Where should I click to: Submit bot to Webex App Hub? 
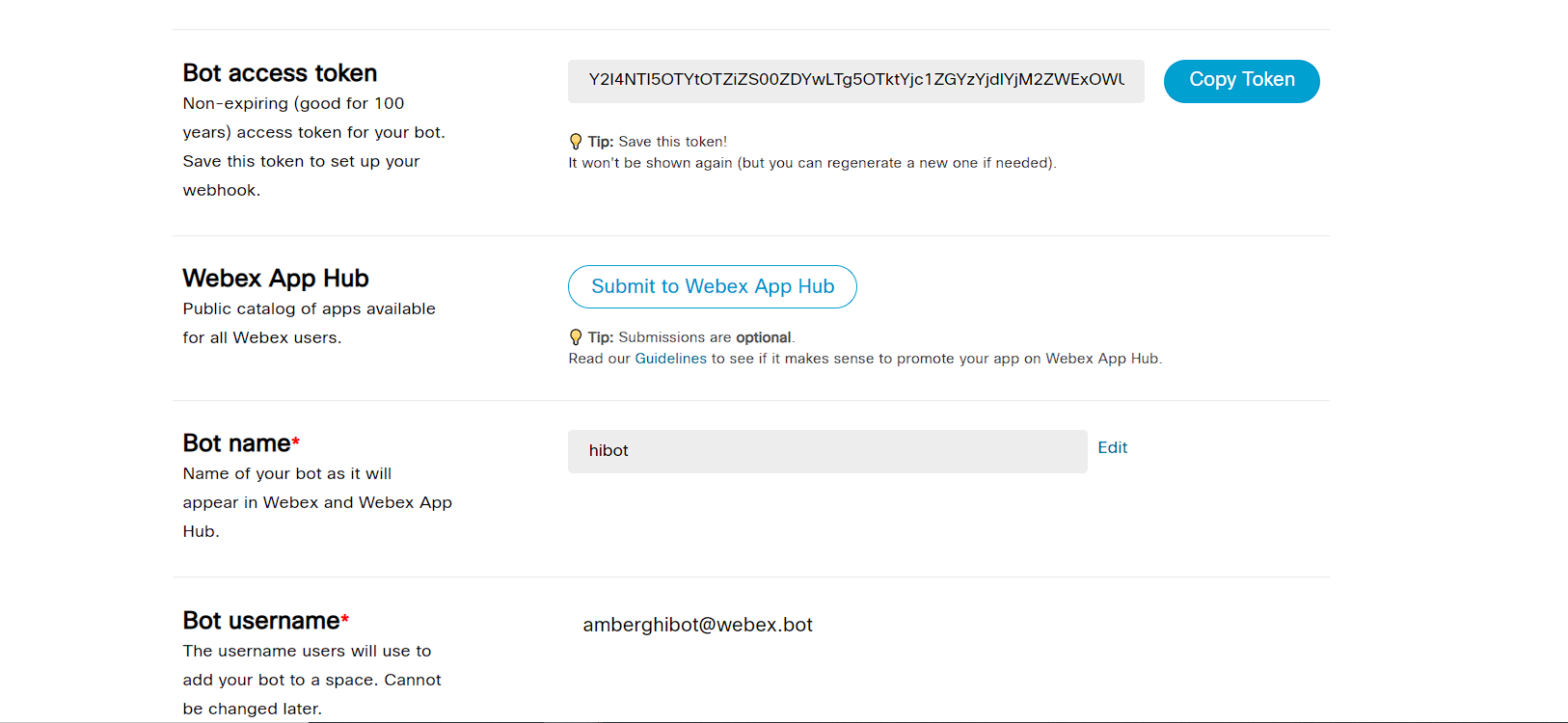tap(712, 286)
